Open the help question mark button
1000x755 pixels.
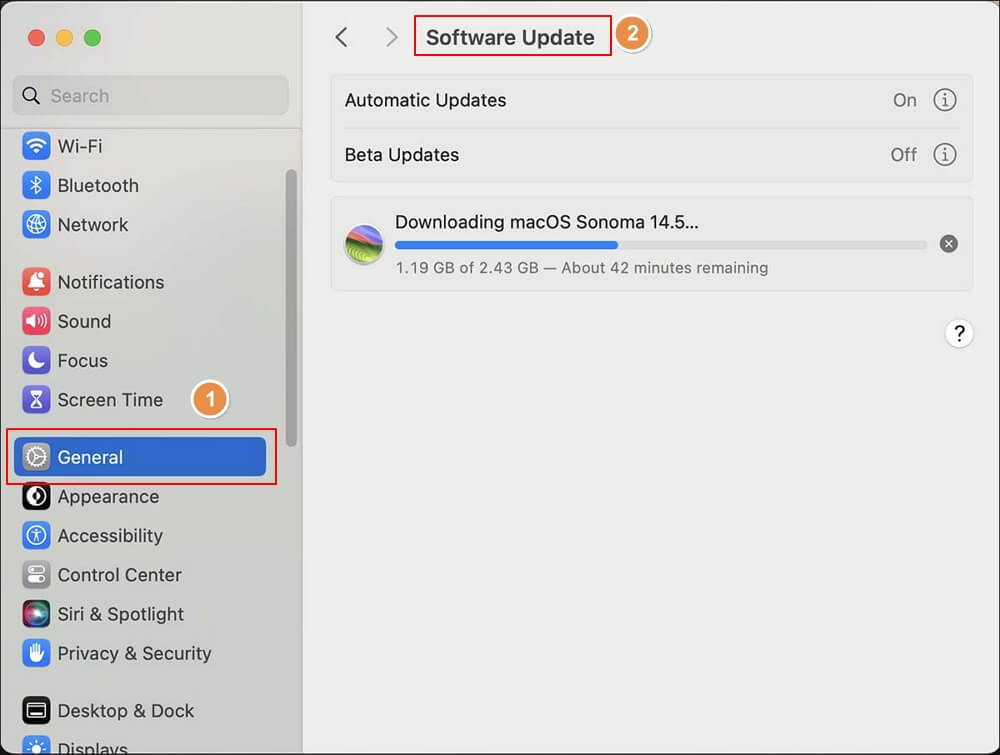point(959,334)
